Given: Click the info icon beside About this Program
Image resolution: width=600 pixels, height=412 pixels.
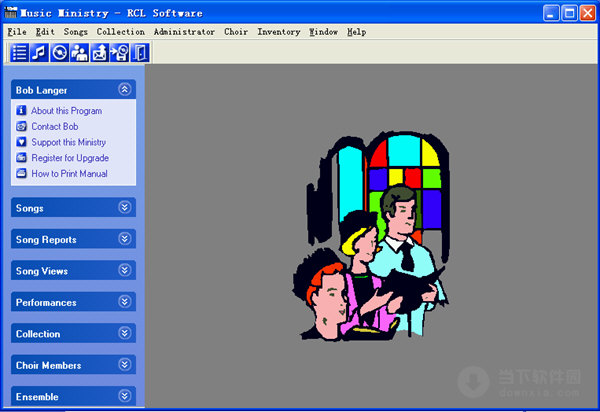Looking at the screenshot, I should coord(21,111).
